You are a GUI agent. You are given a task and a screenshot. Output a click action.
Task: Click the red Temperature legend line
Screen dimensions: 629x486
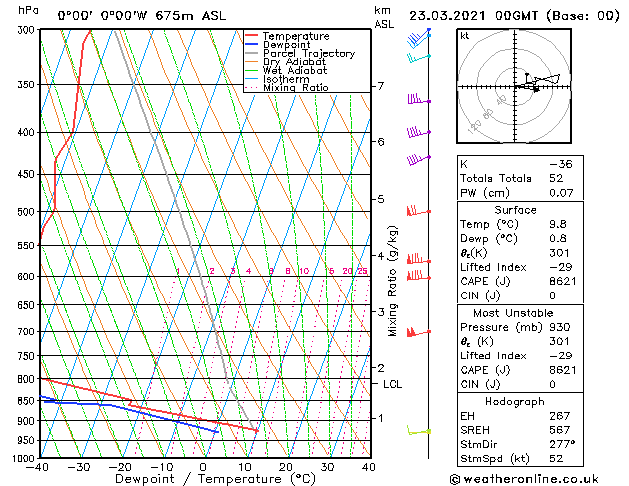(x=251, y=36)
